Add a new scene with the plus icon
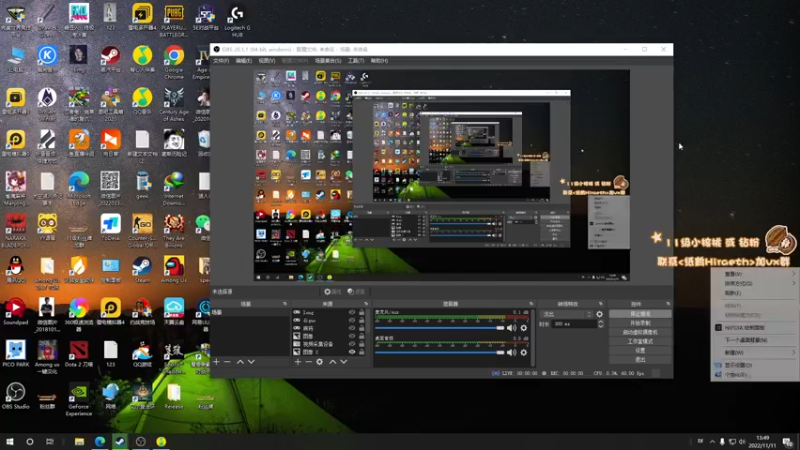 click(216, 362)
